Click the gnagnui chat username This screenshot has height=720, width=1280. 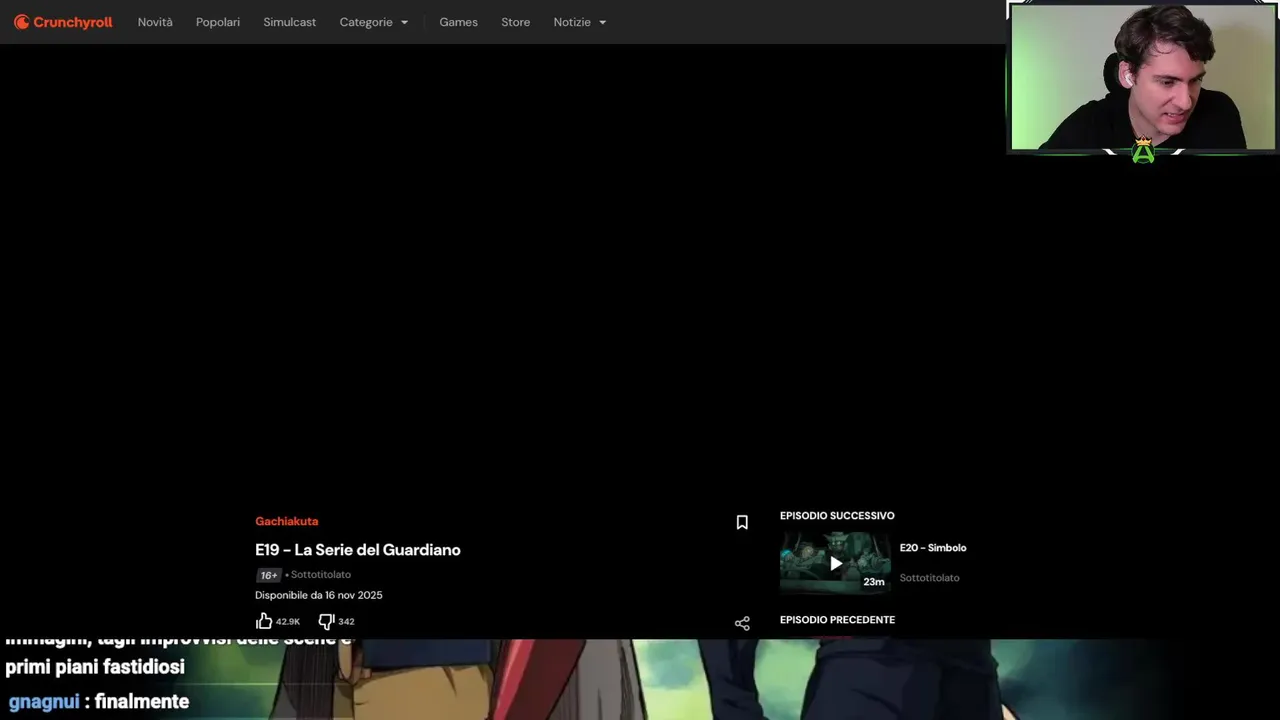click(x=43, y=702)
